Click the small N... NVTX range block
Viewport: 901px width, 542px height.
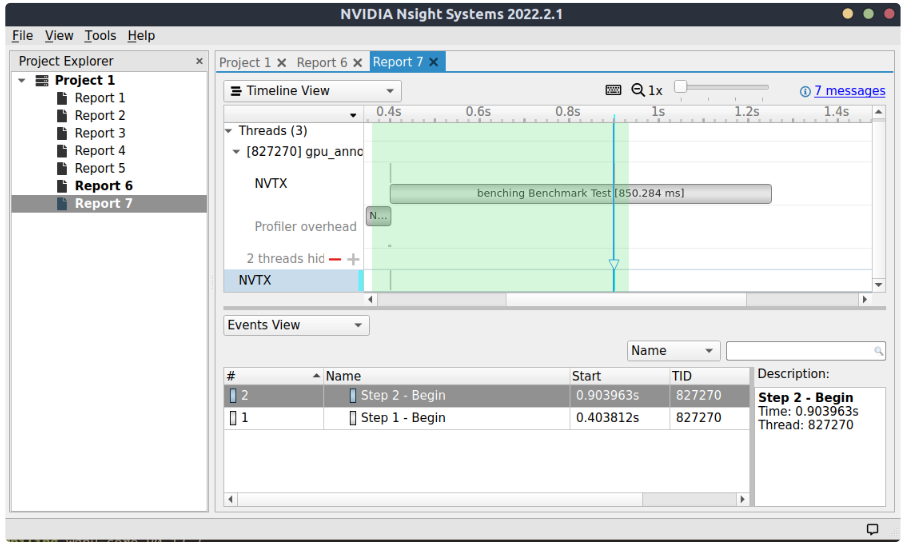click(x=378, y=216)
